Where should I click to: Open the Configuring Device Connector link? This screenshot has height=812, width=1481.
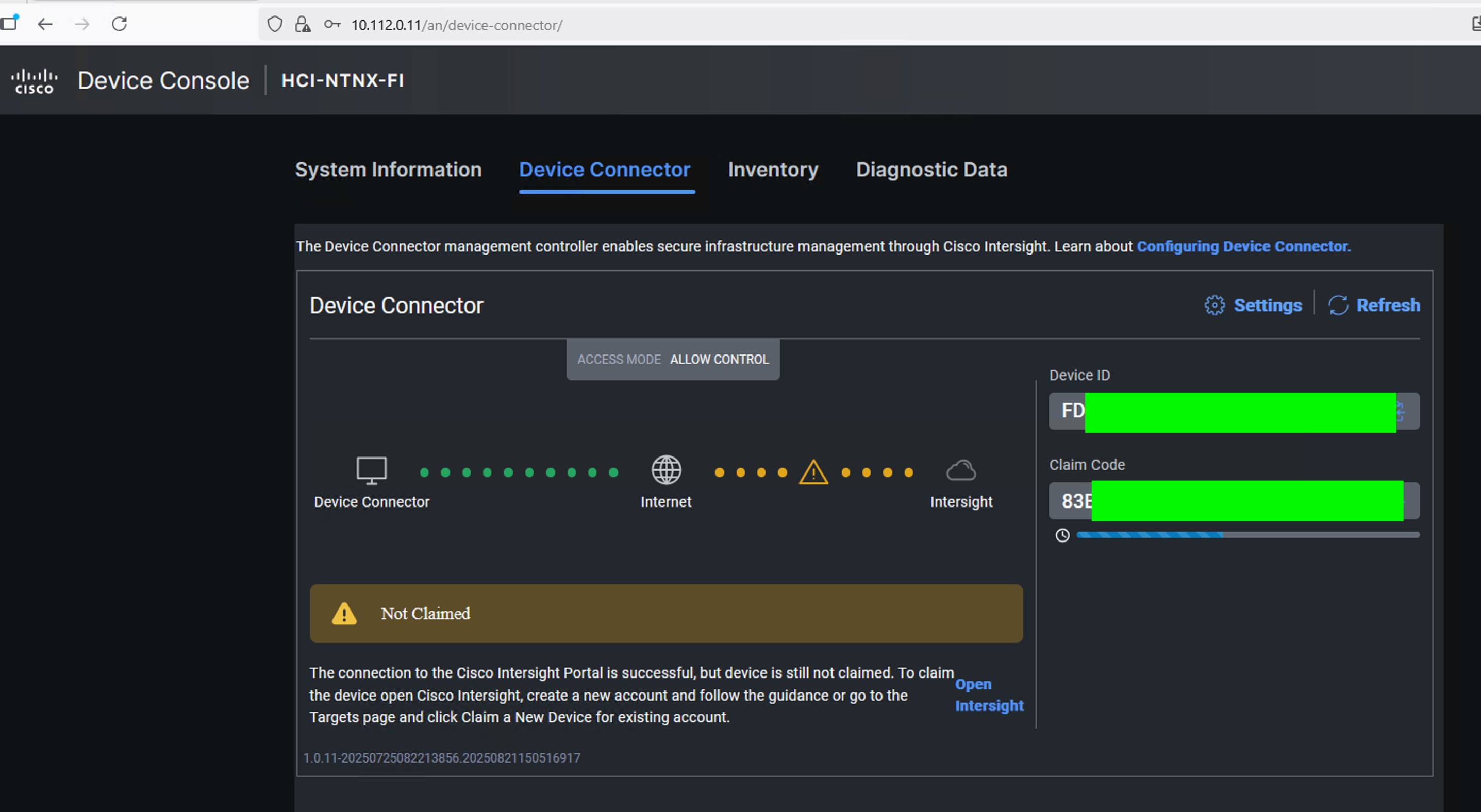1243,246
